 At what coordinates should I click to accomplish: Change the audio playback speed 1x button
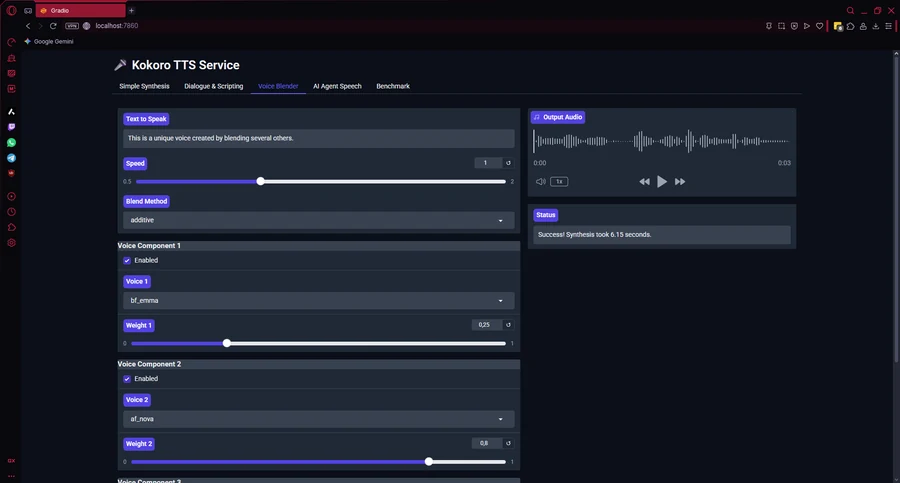560,182
